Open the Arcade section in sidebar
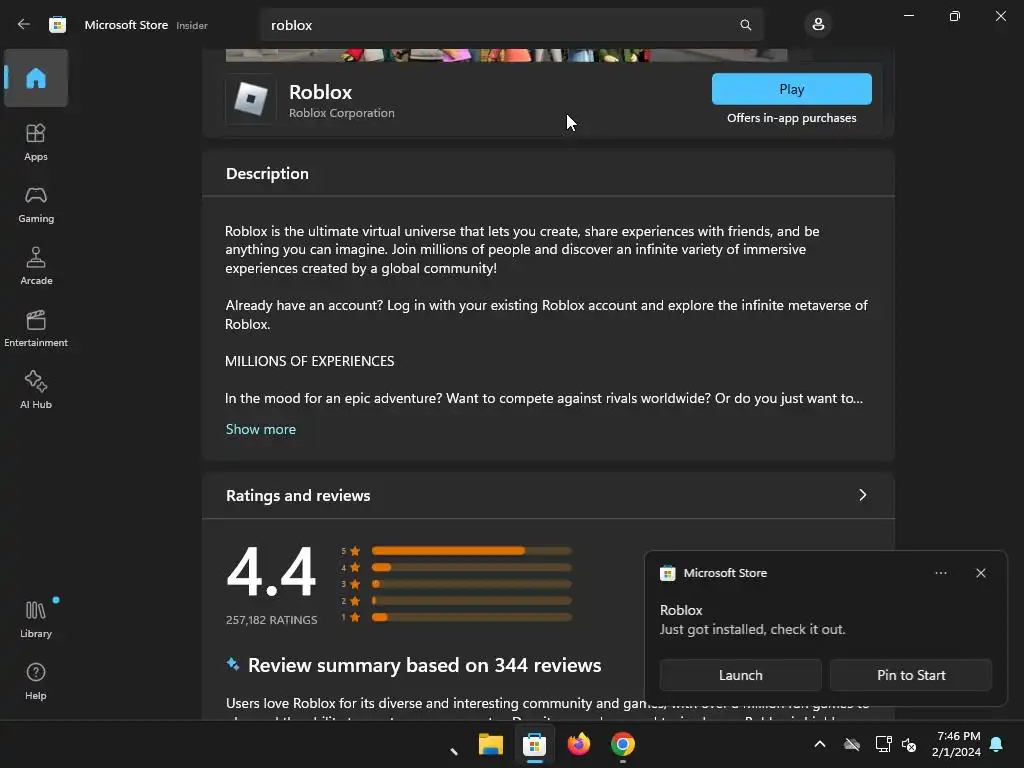Viewport: 1024px width, 768px height. (36, 266)
